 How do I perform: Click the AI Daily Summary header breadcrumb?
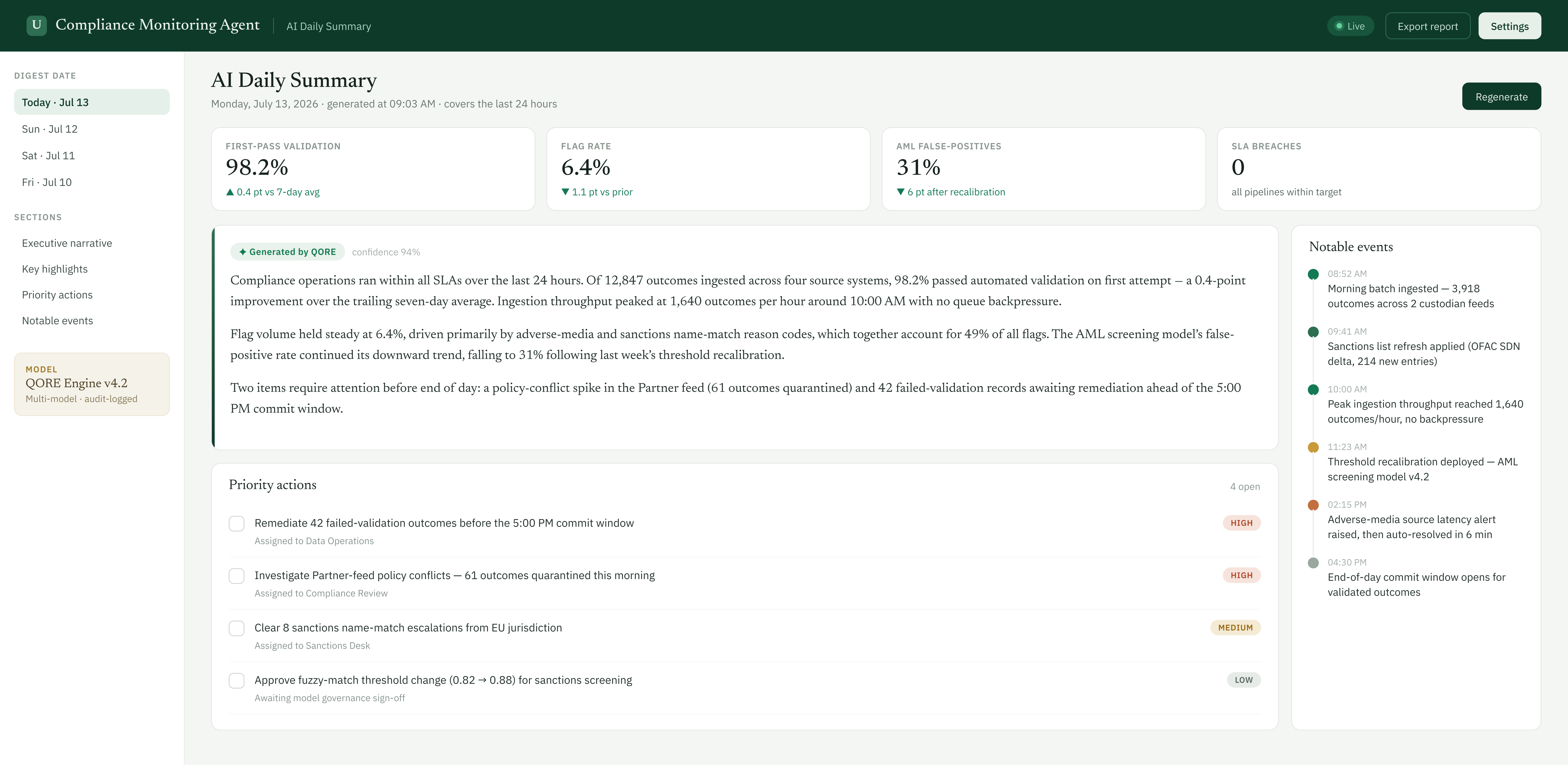click(329, 26)
